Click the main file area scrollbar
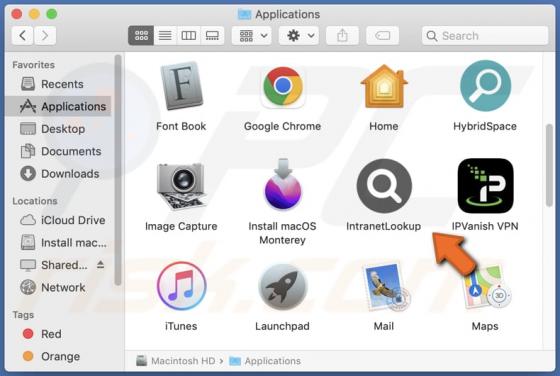Viewport: 560px width, 376px height. coord(549,165)
